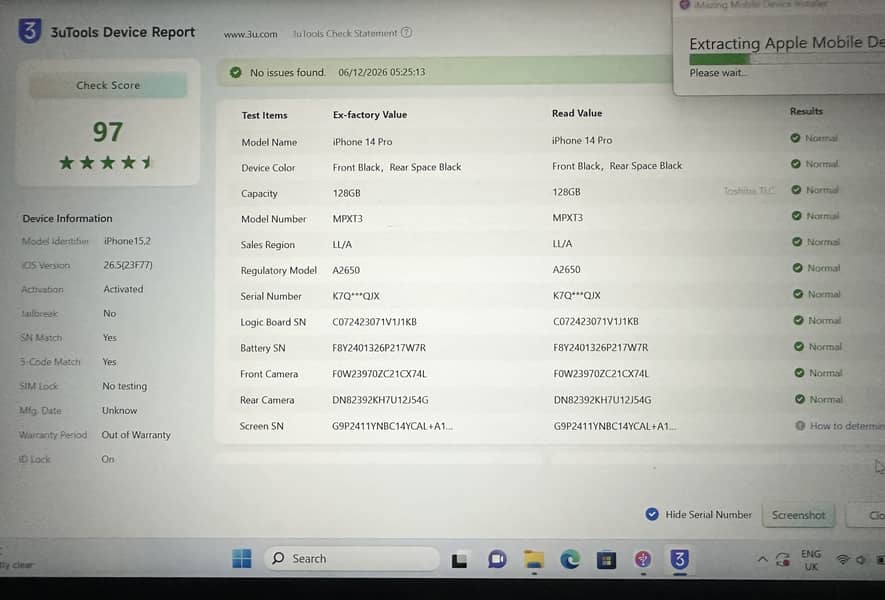Viewport: 885px width, 600px height.
Task: Click the Normal check icon for Regulatory Model
Action: 798,268
